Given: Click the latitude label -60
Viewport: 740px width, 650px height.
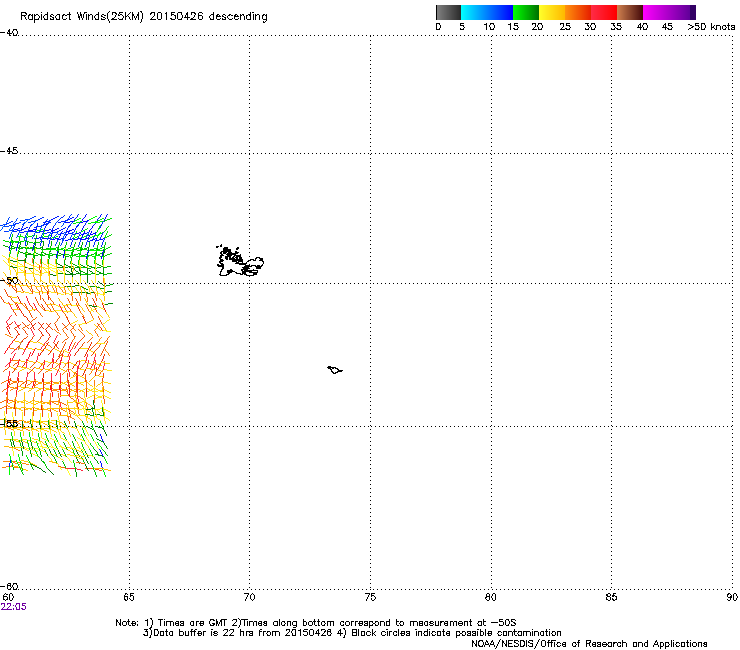Looking at the screenshot, I should (x=9, y=586).
